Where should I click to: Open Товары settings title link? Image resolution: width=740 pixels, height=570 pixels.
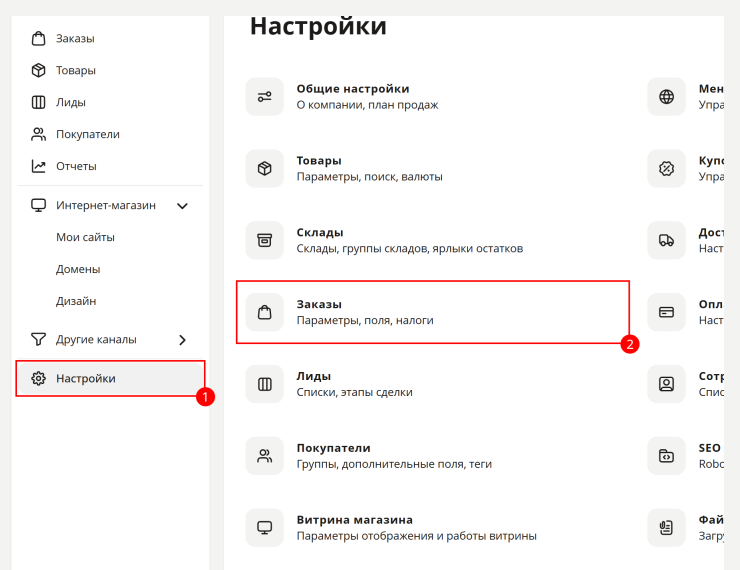(x=319, y=160)
